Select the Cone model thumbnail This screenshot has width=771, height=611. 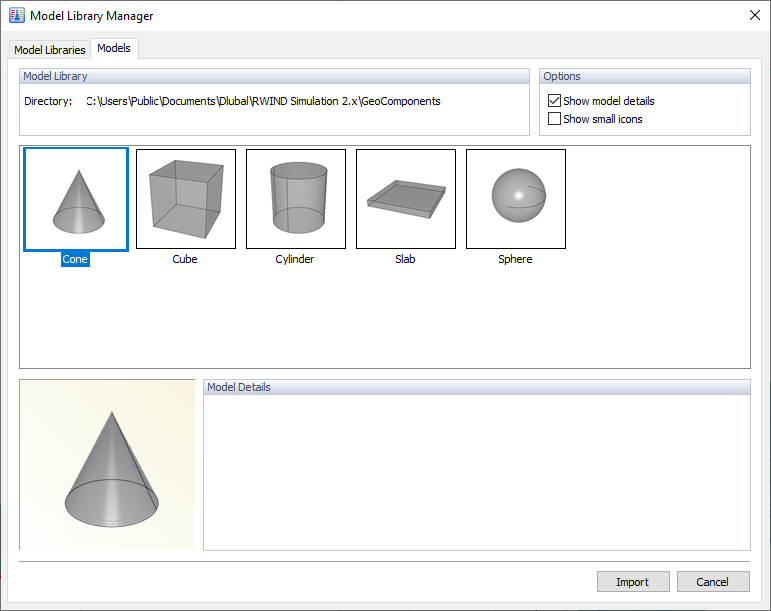click(x=76, y=199)
